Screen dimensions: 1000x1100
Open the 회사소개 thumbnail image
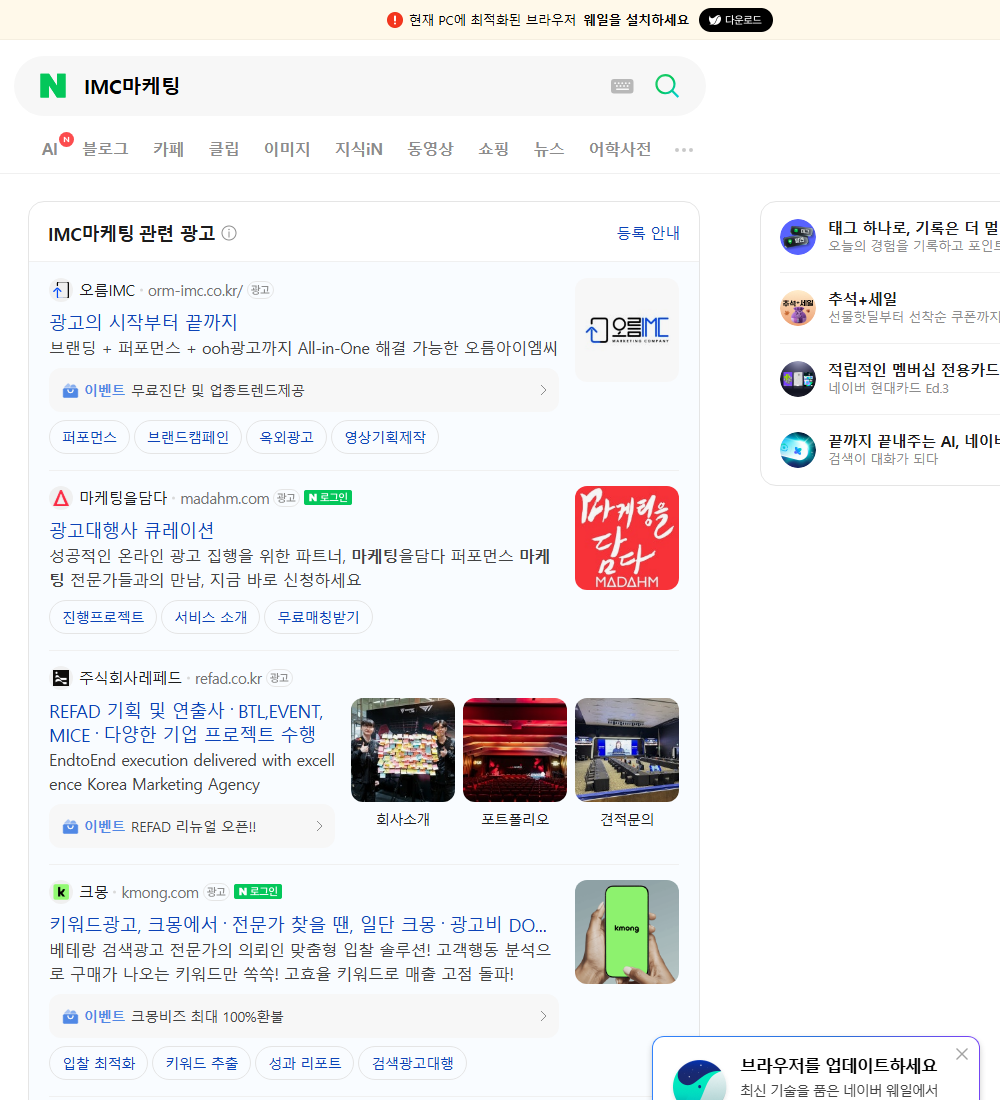[403, 750]
